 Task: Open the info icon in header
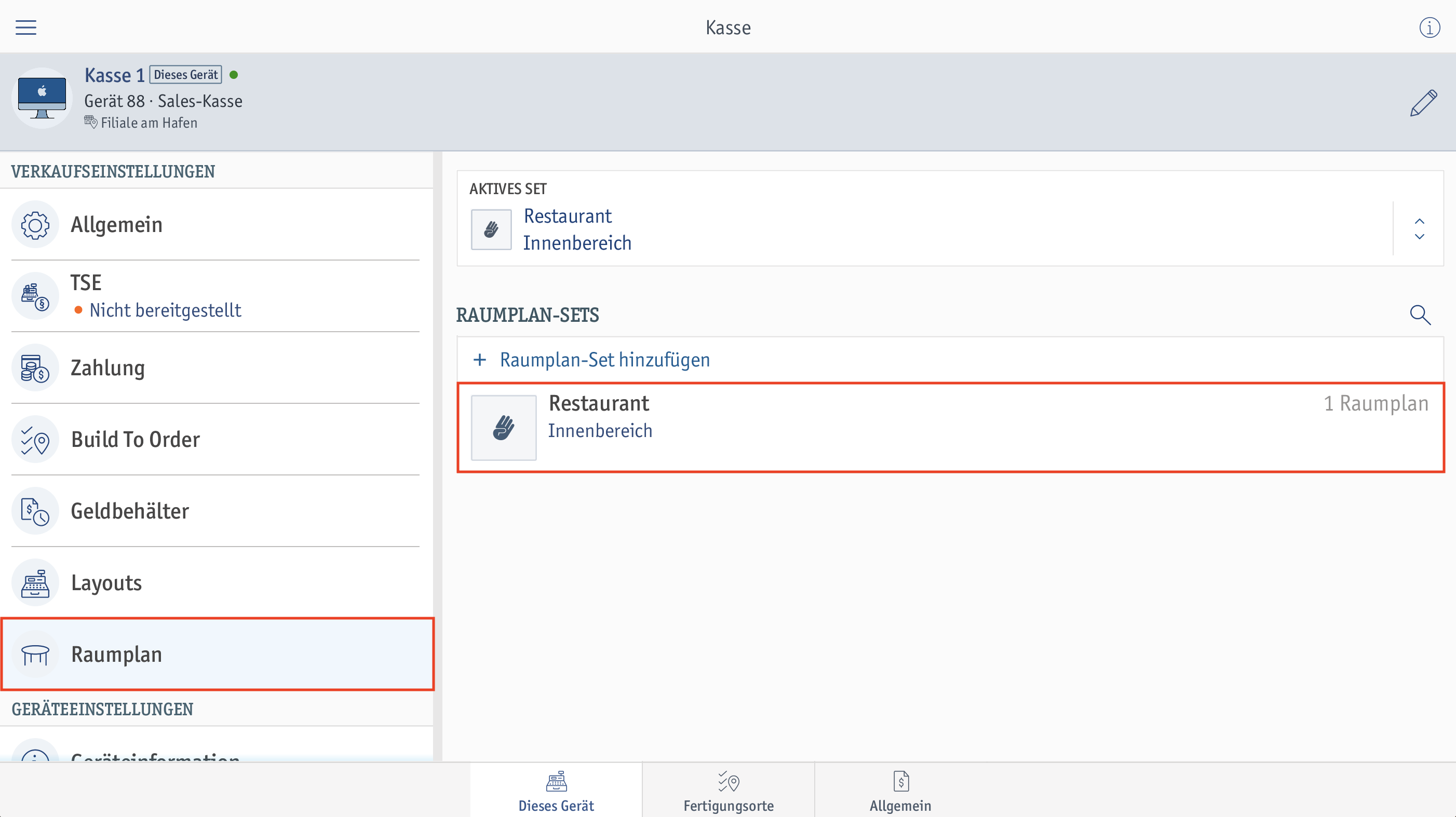tap(1430, 27)
